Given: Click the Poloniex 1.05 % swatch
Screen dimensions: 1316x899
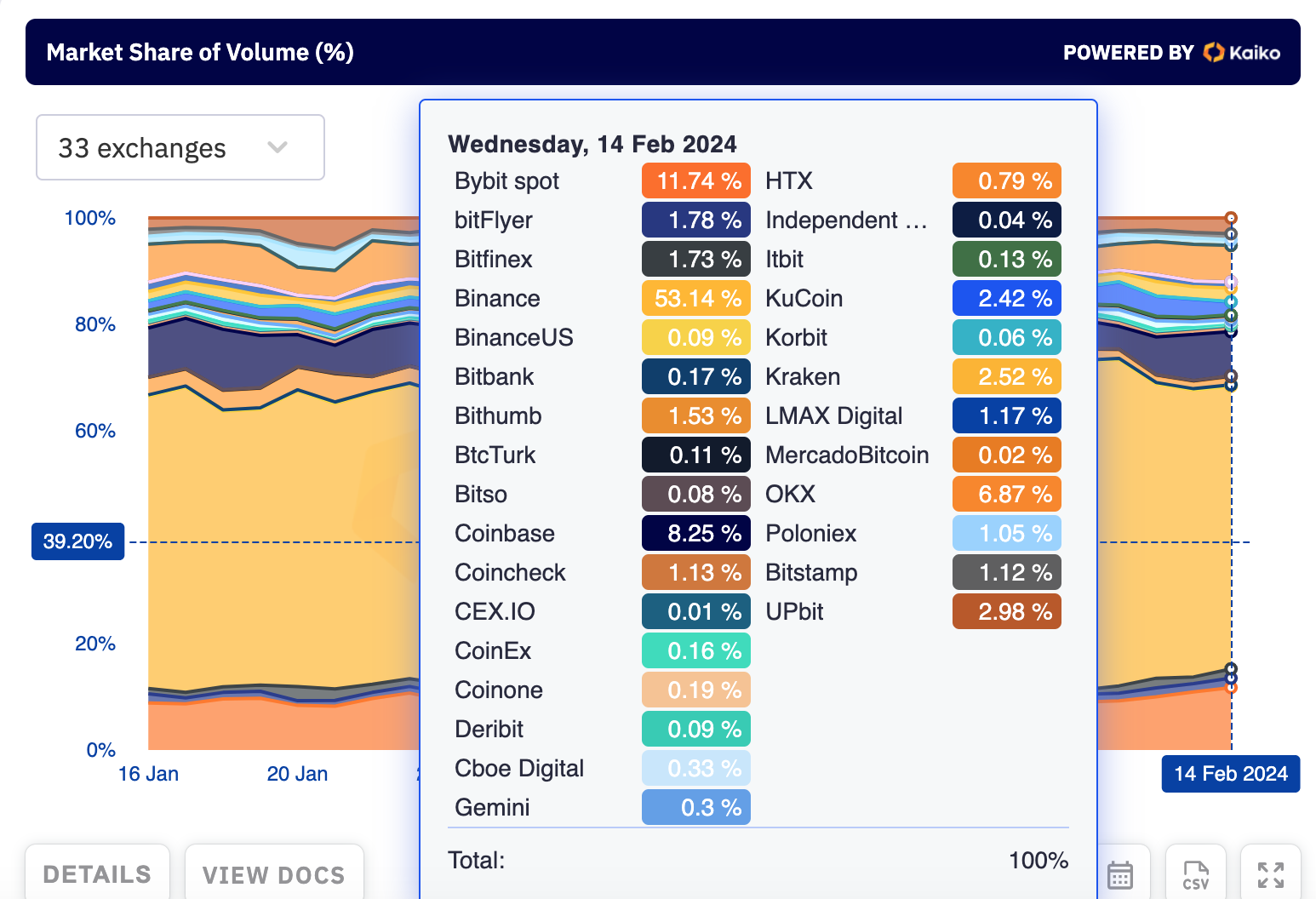Looking at the screenshot, I should pos(1007,534).
